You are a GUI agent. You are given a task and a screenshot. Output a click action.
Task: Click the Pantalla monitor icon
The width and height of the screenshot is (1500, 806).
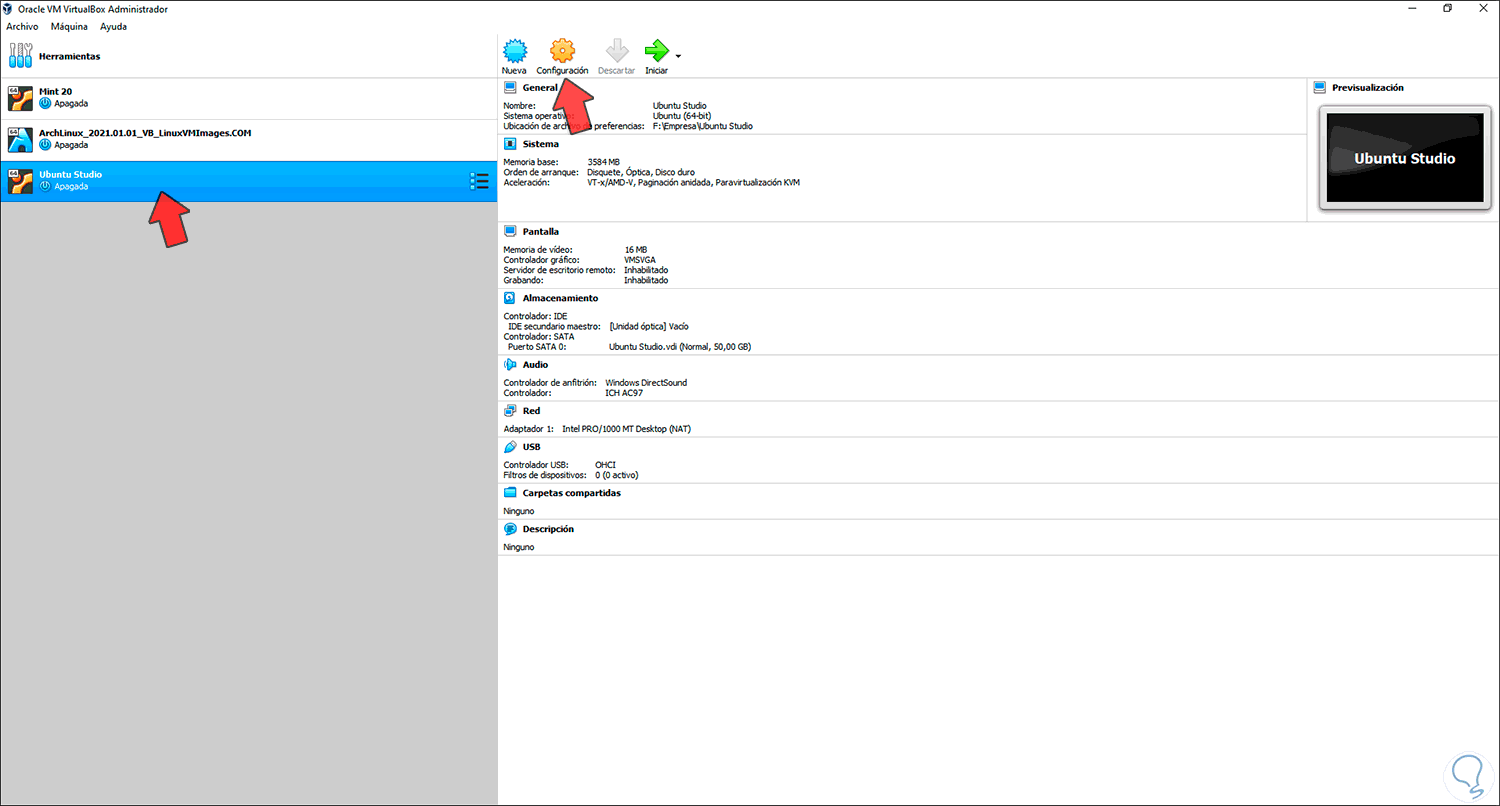click(x=510, y=232)
